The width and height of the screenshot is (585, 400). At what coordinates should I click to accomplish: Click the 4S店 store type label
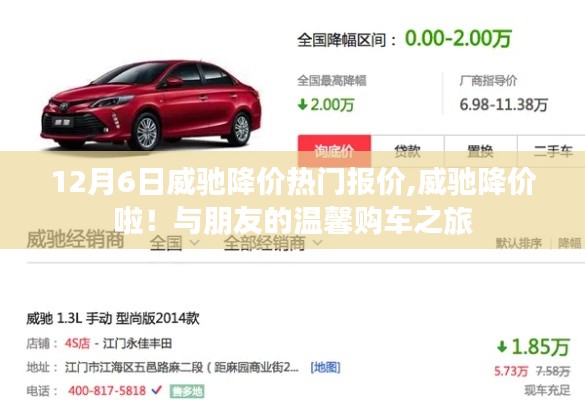point(77,343)
